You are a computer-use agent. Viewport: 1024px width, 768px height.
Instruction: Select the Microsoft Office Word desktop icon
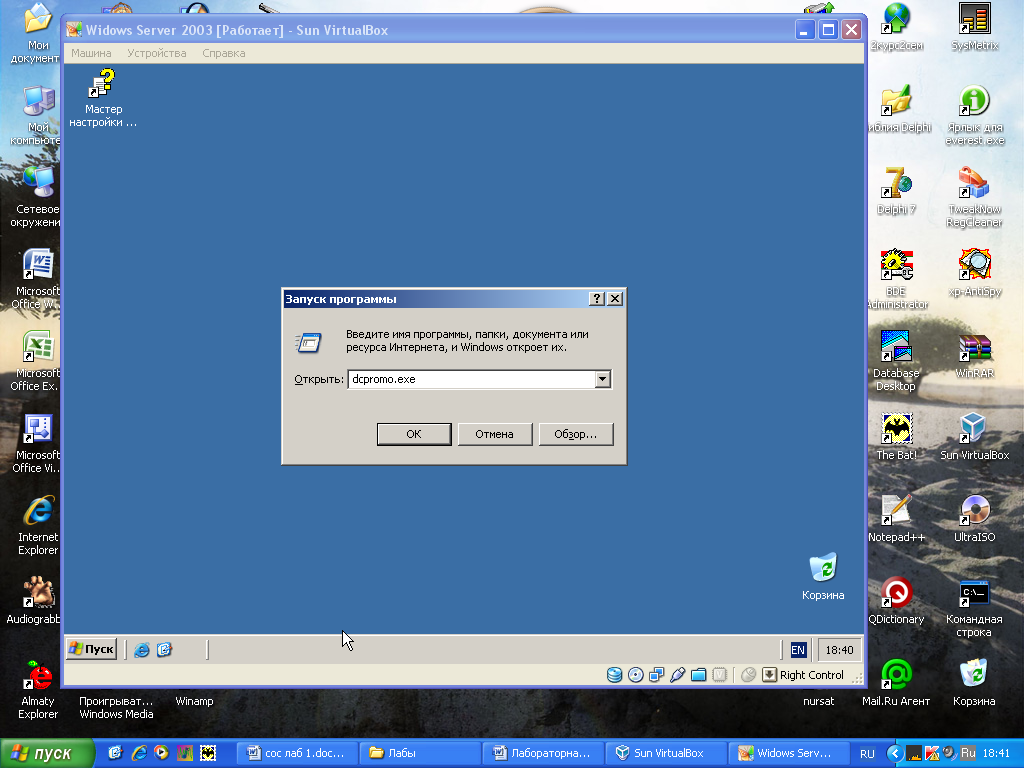point(36,280)
